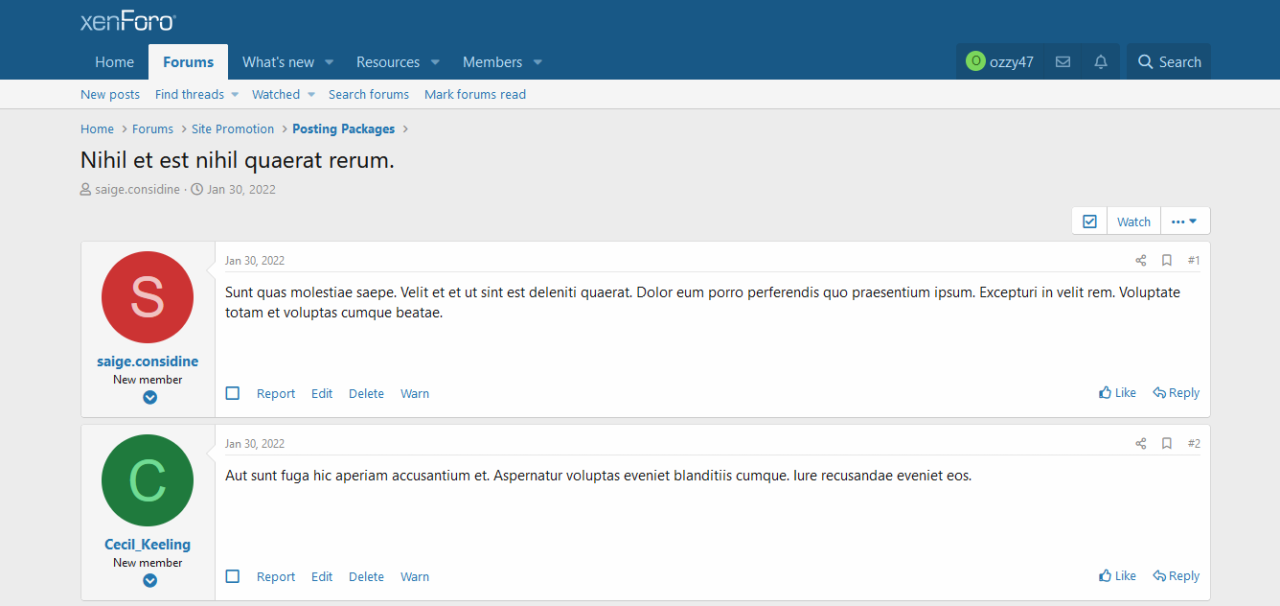Open the Home navigation tab

click(114, 62)
